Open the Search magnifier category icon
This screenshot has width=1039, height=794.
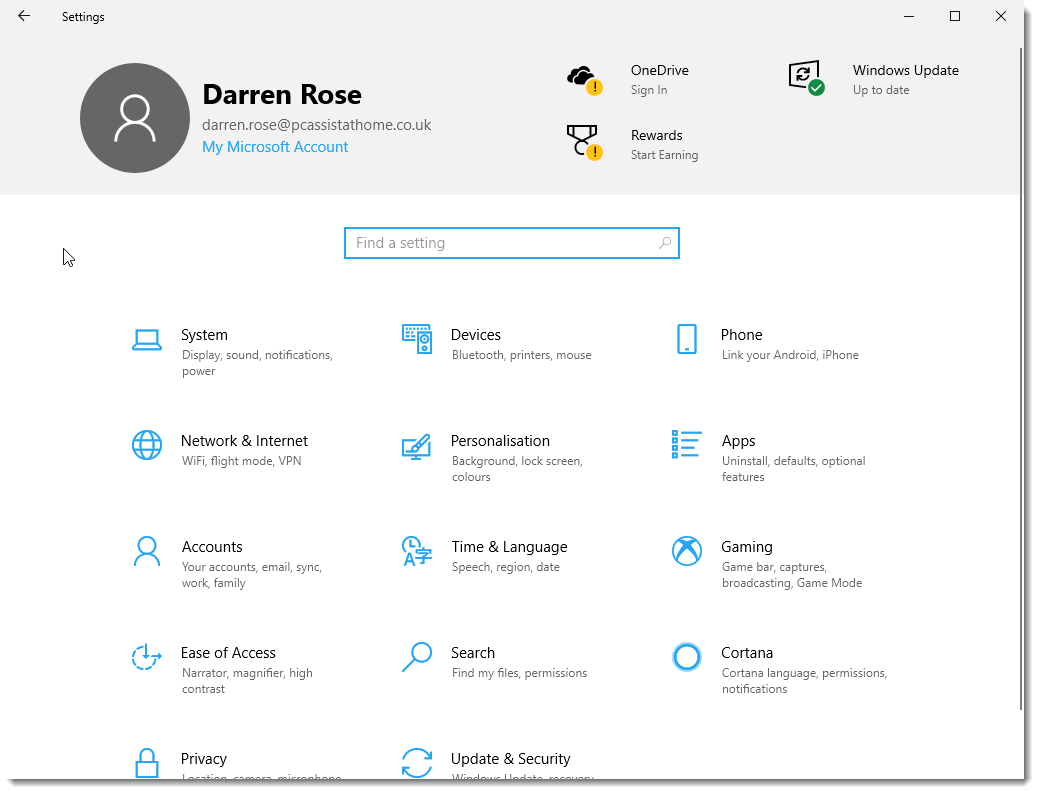(416, 657)
